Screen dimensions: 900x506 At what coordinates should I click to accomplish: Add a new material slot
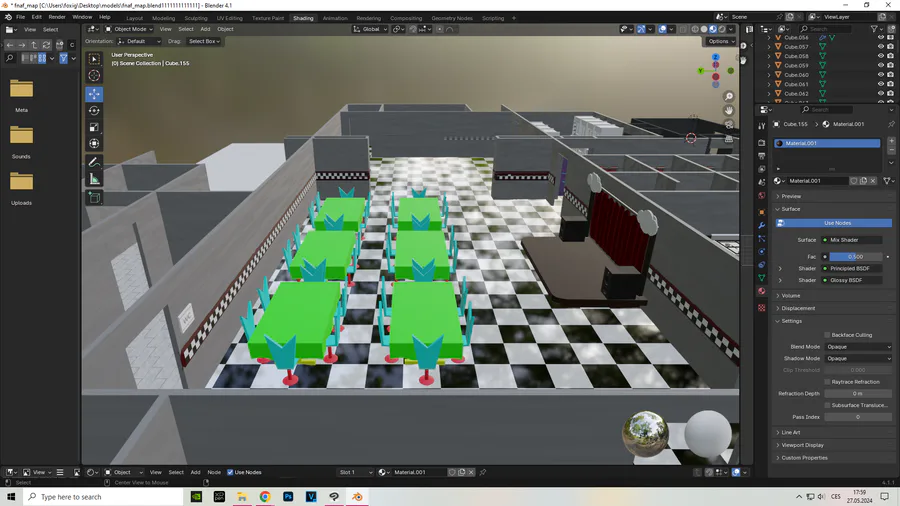[891, 141]
